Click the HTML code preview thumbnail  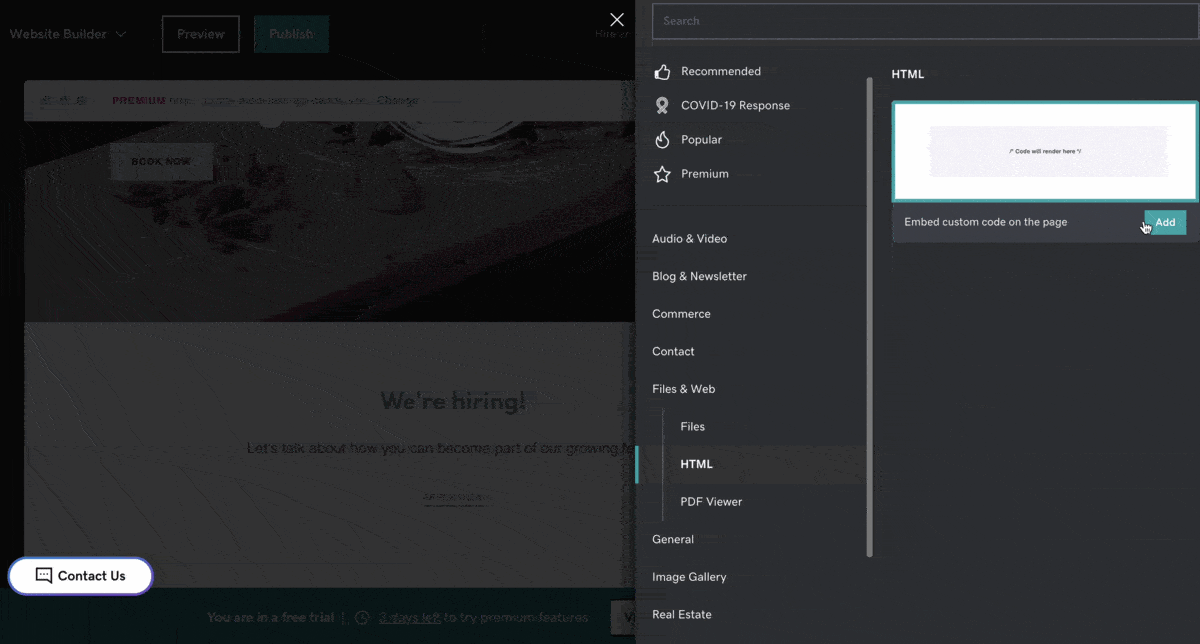click(x=1044, y=152)
